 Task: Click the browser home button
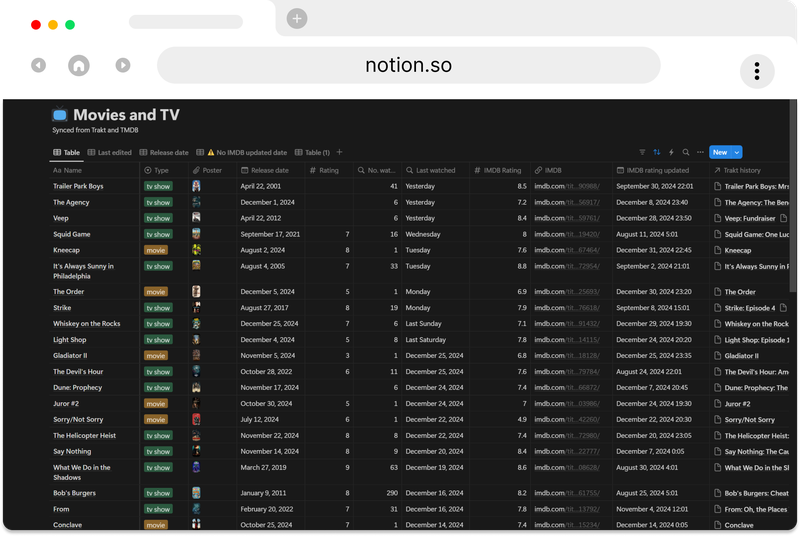(x=79, y=65)
